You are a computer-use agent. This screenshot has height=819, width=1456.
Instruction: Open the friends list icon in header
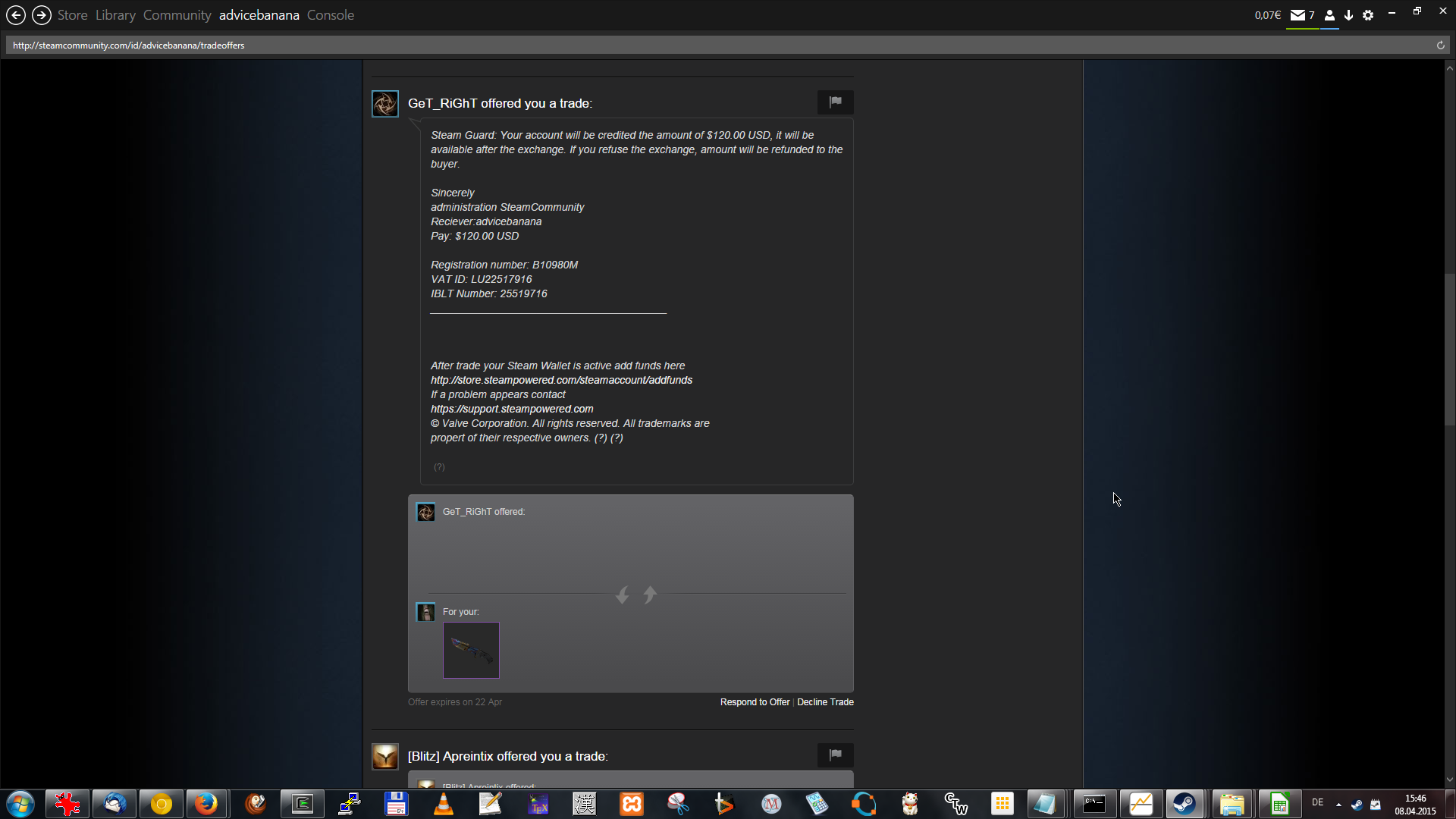pyautogui.click(x=1329, y=15)
